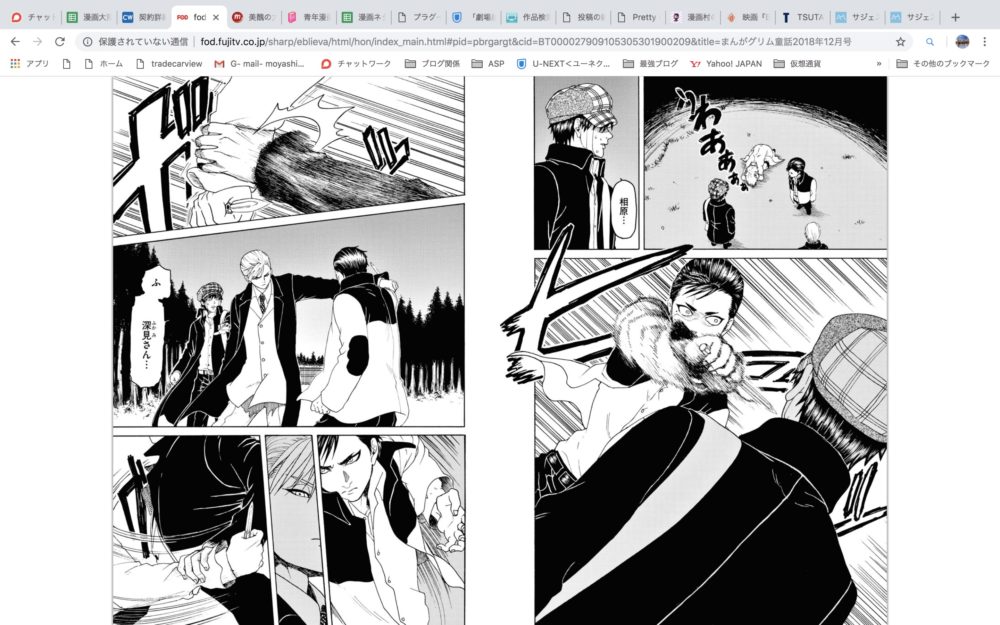1000x625 pixels.
Task: Click the left manga page
Action: [x=289, y=351]
